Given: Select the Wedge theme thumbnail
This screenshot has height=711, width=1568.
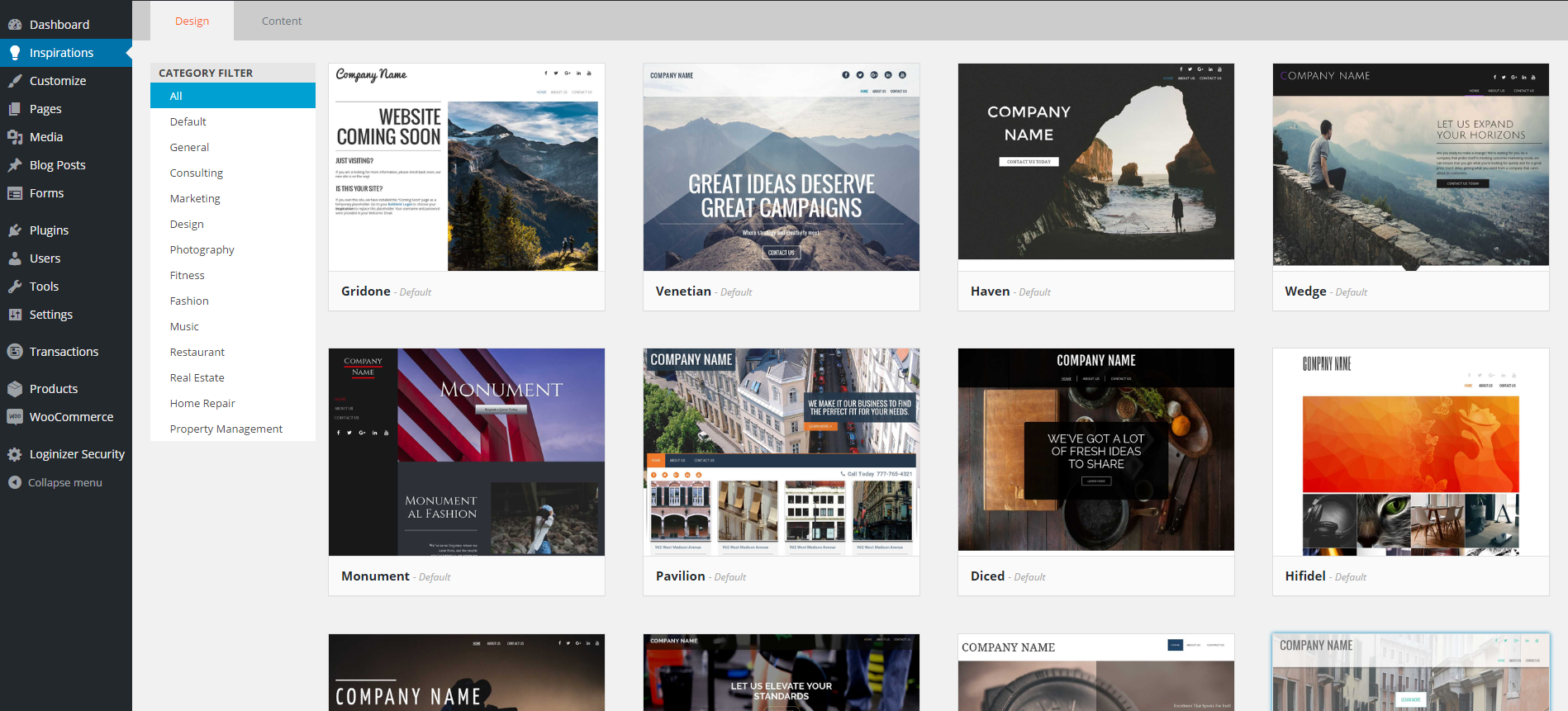Looking at the screenshot, I should coord(1411,167).
